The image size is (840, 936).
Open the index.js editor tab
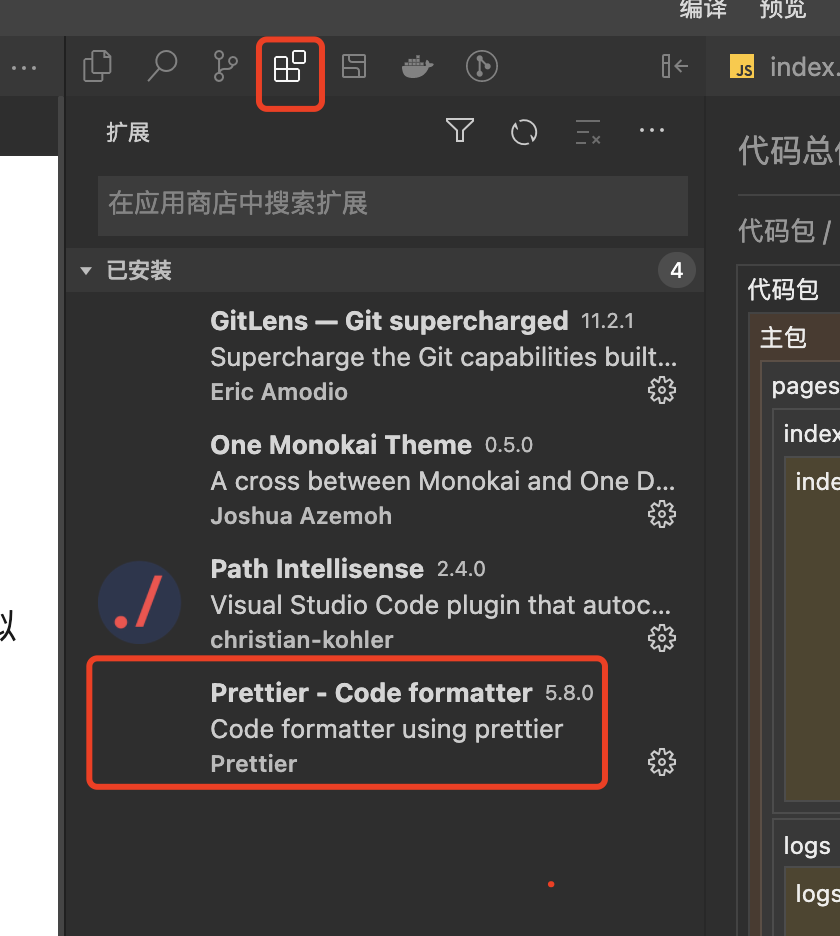pos(784,66)
